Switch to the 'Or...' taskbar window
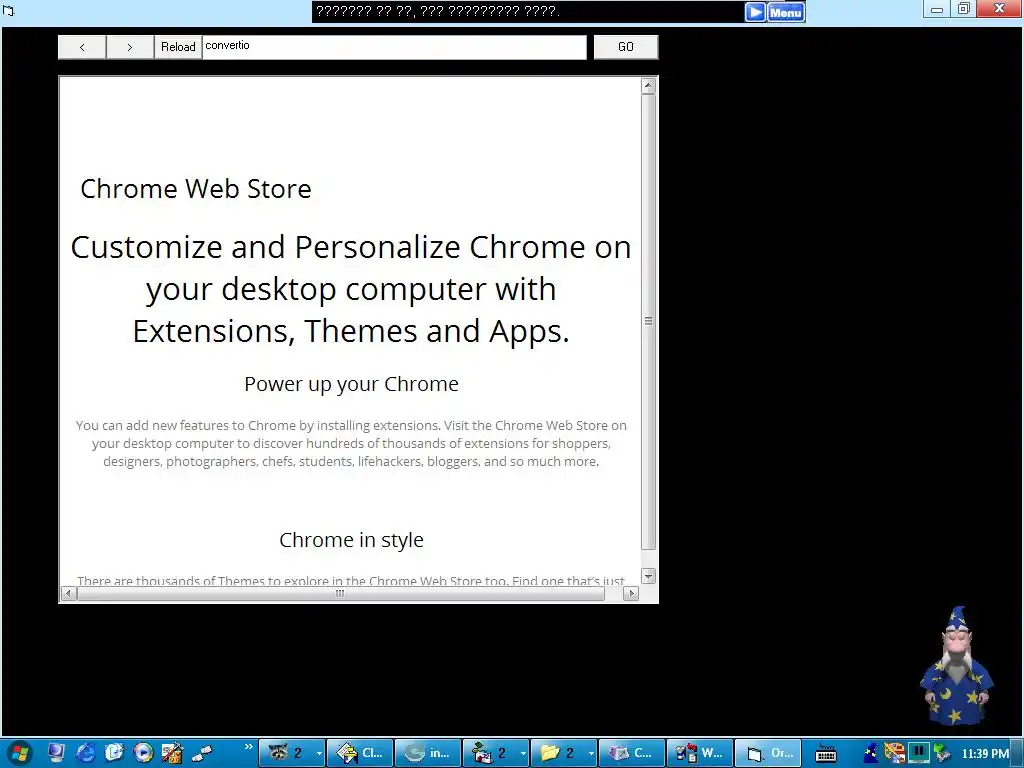This screenshot has width=1024, height=768. pyautogui.click(x=767, y=753)
